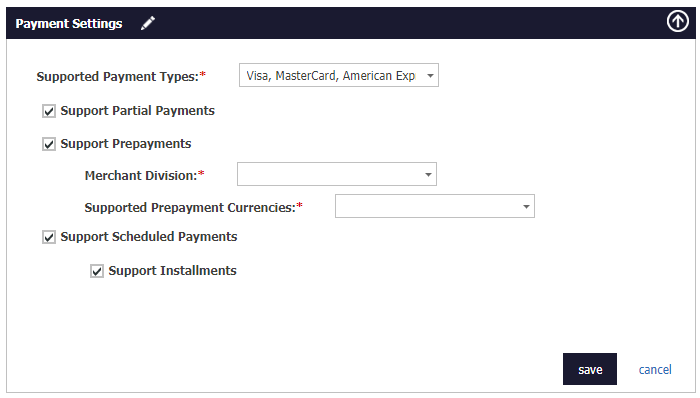Click the Support Scheduled Payments label text
Screen dimensions: 700x398
pos(149,236)
